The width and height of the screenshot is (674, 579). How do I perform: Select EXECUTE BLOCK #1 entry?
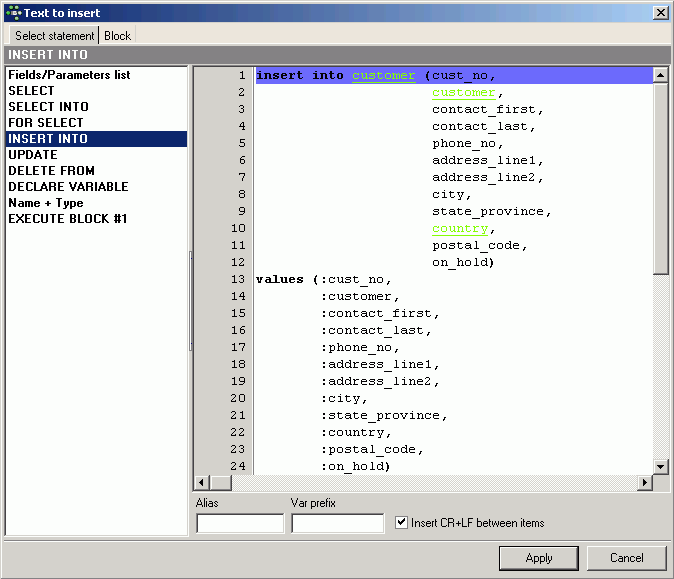(x=96, y=219)
